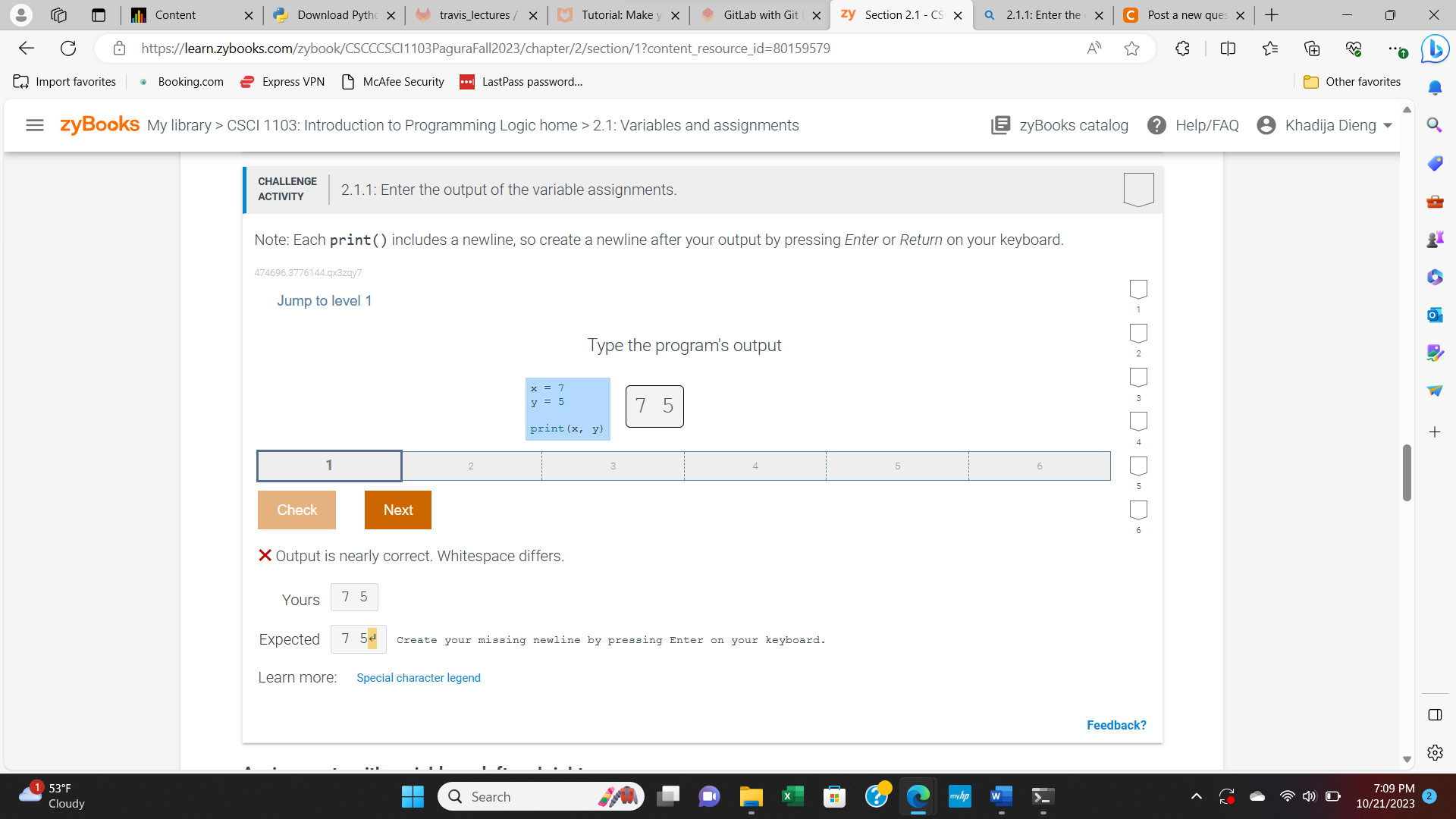Screen dimensions: 1456x819
Task: Select tab number 2 in progress bar
Action: 470,465
